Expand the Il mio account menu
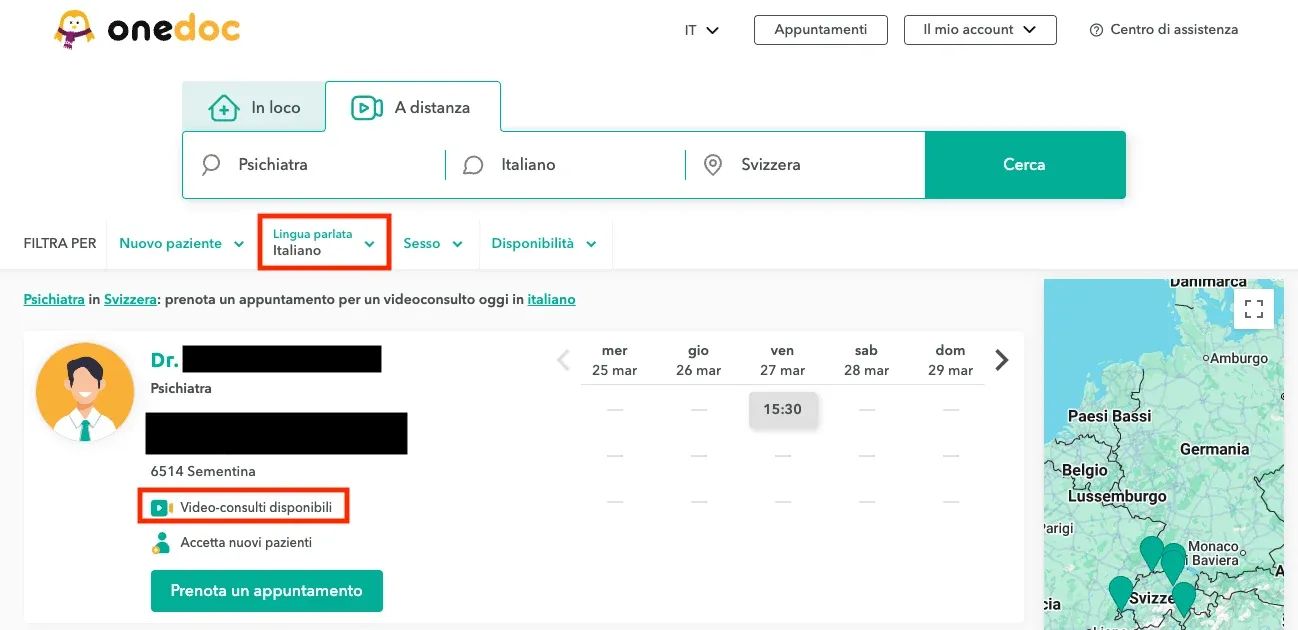Image resolution: width=1298 pixels, height=630 pixels. tap(980, 30)
